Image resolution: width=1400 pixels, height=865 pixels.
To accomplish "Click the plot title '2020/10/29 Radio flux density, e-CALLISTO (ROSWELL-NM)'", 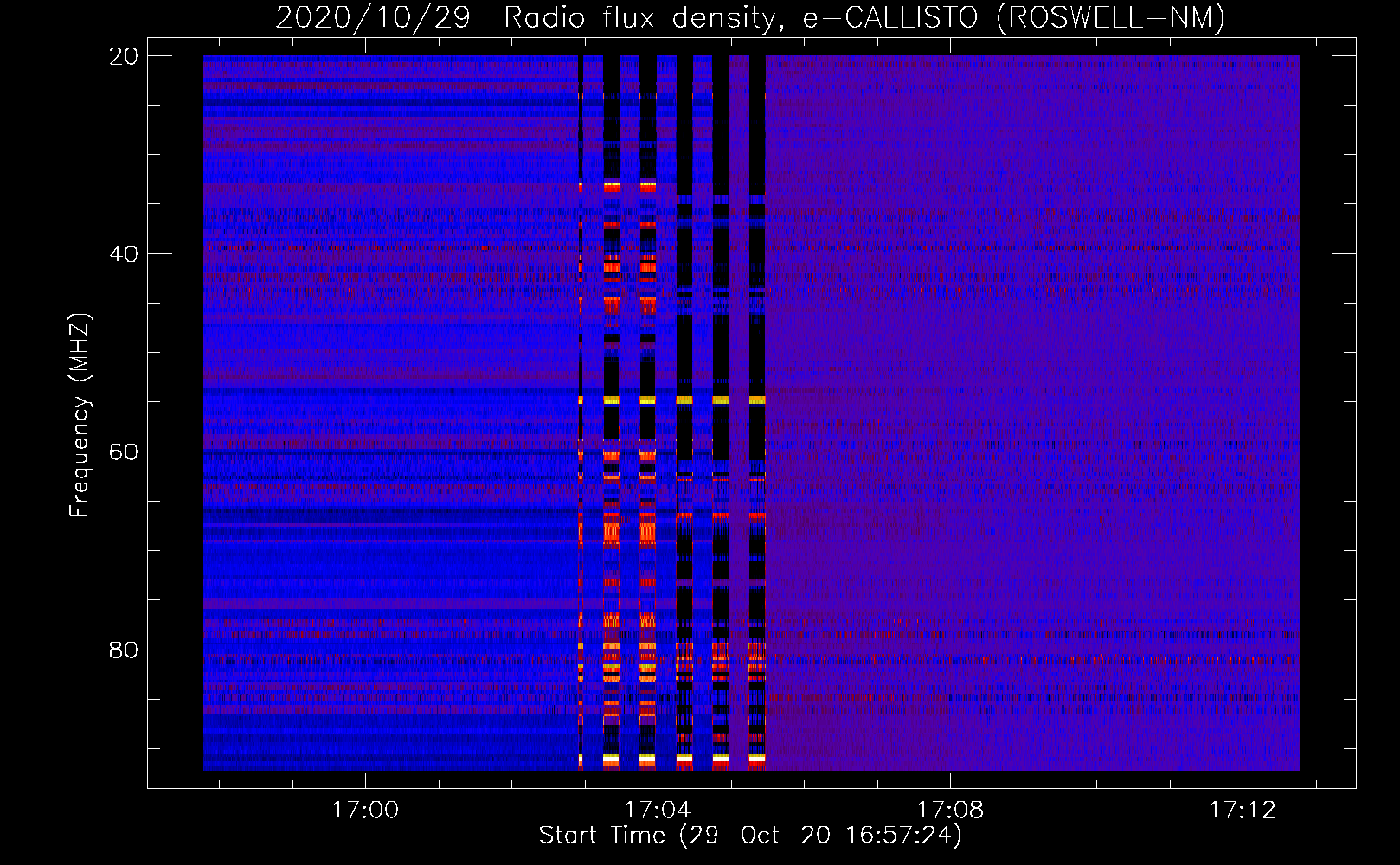I will pos(750,17).
